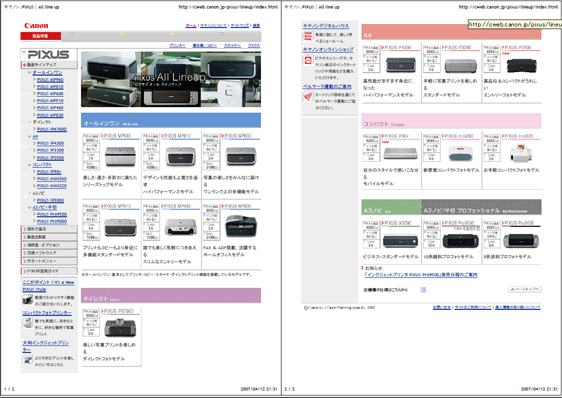Image resolution: width=562 pixels, height=398 pixels.
Task: Collapse the コンパクト group in sidebar
Action: point(30,165)
